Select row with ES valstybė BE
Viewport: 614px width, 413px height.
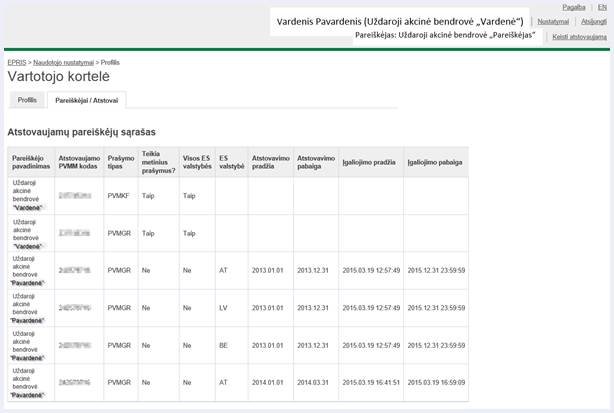[238, 345]
